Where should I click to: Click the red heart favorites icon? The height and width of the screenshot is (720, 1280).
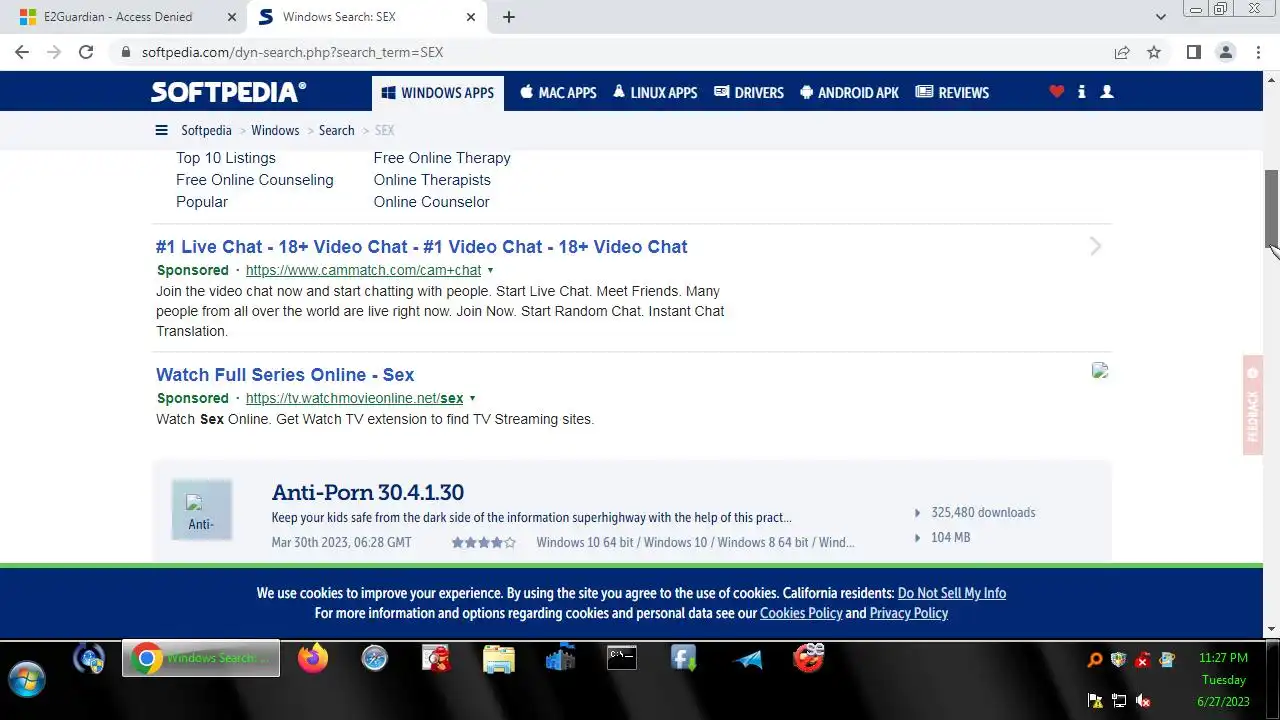point(1056,92)
